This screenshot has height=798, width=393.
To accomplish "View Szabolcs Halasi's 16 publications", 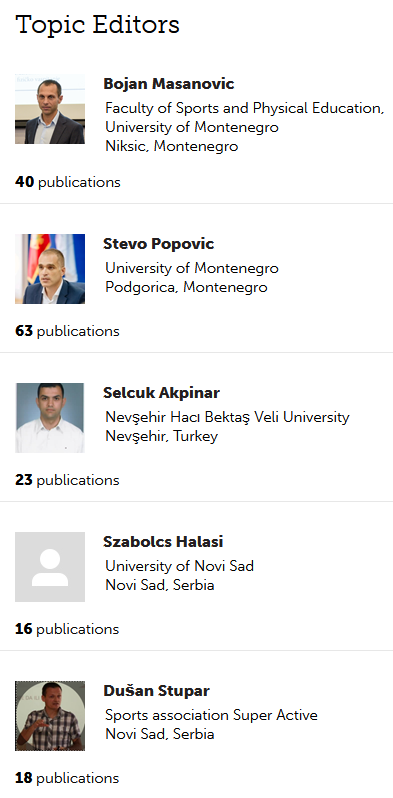I will (67, 630).
